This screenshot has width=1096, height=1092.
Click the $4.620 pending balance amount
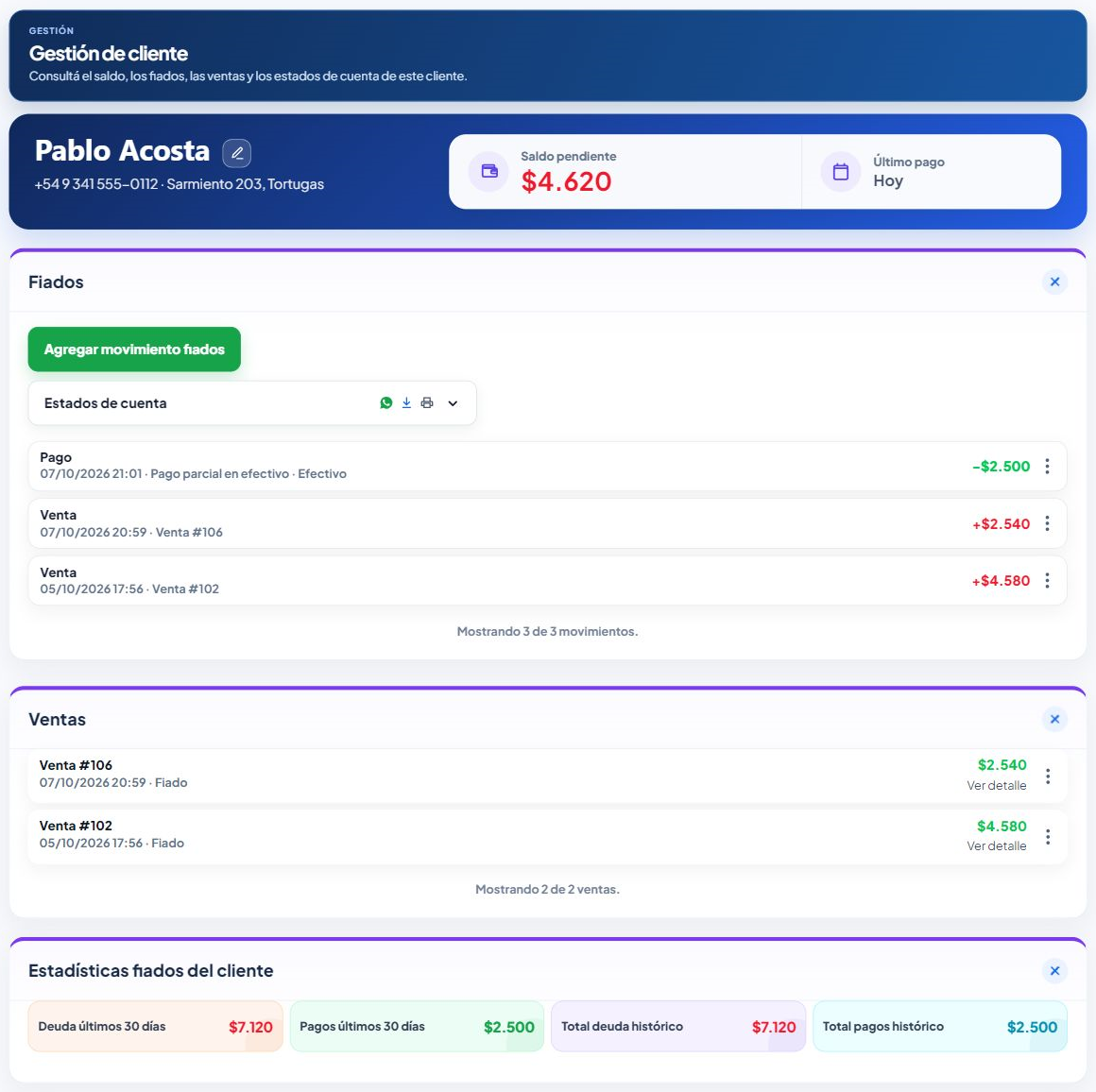click(566, 181)
